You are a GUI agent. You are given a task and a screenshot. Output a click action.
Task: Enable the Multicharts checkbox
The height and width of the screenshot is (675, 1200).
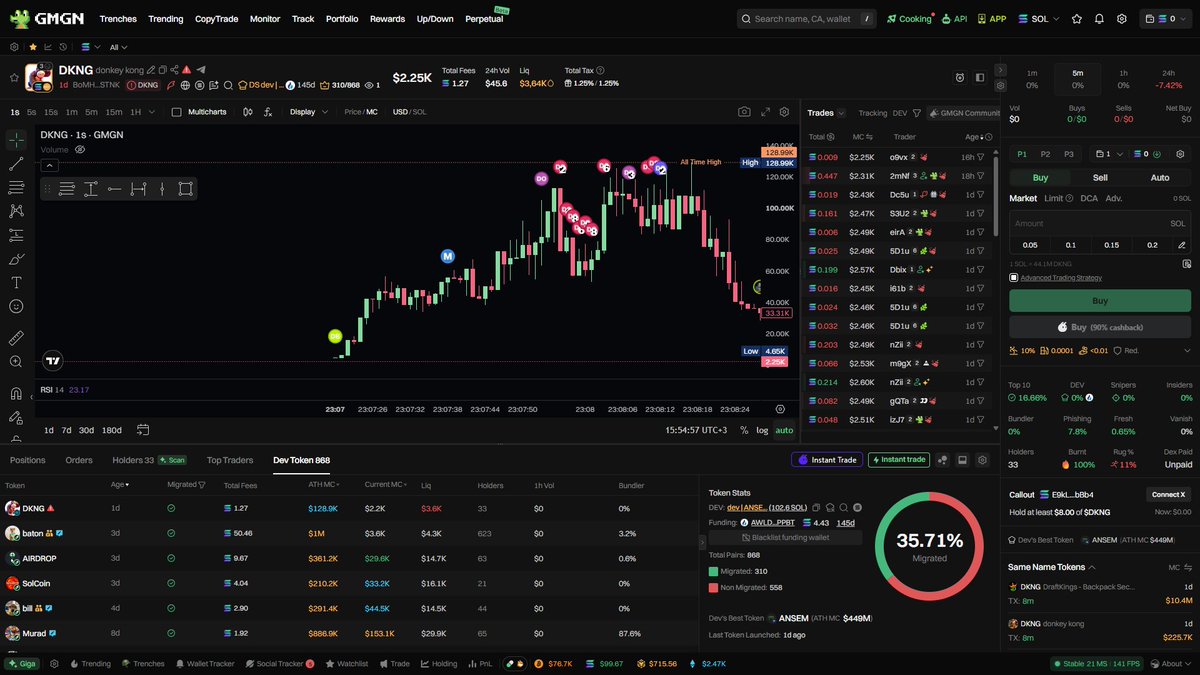177,112
